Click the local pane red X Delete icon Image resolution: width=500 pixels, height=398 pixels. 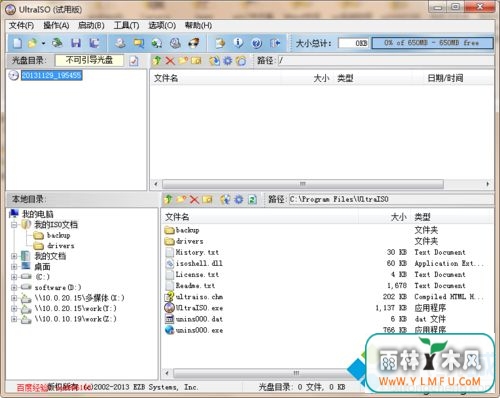(x=194, y=200)
